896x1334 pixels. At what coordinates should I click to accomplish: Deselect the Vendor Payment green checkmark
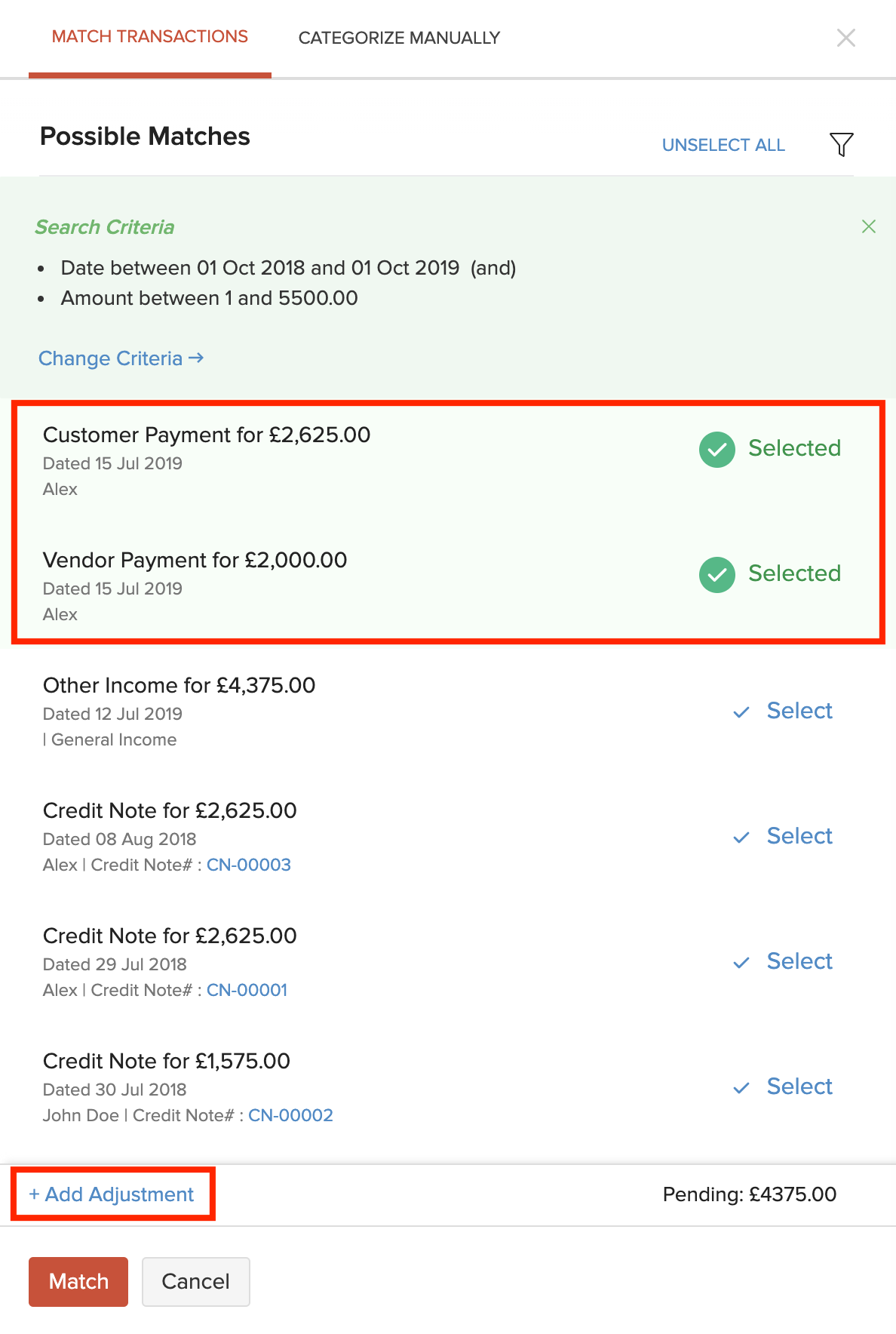[716, 575]
